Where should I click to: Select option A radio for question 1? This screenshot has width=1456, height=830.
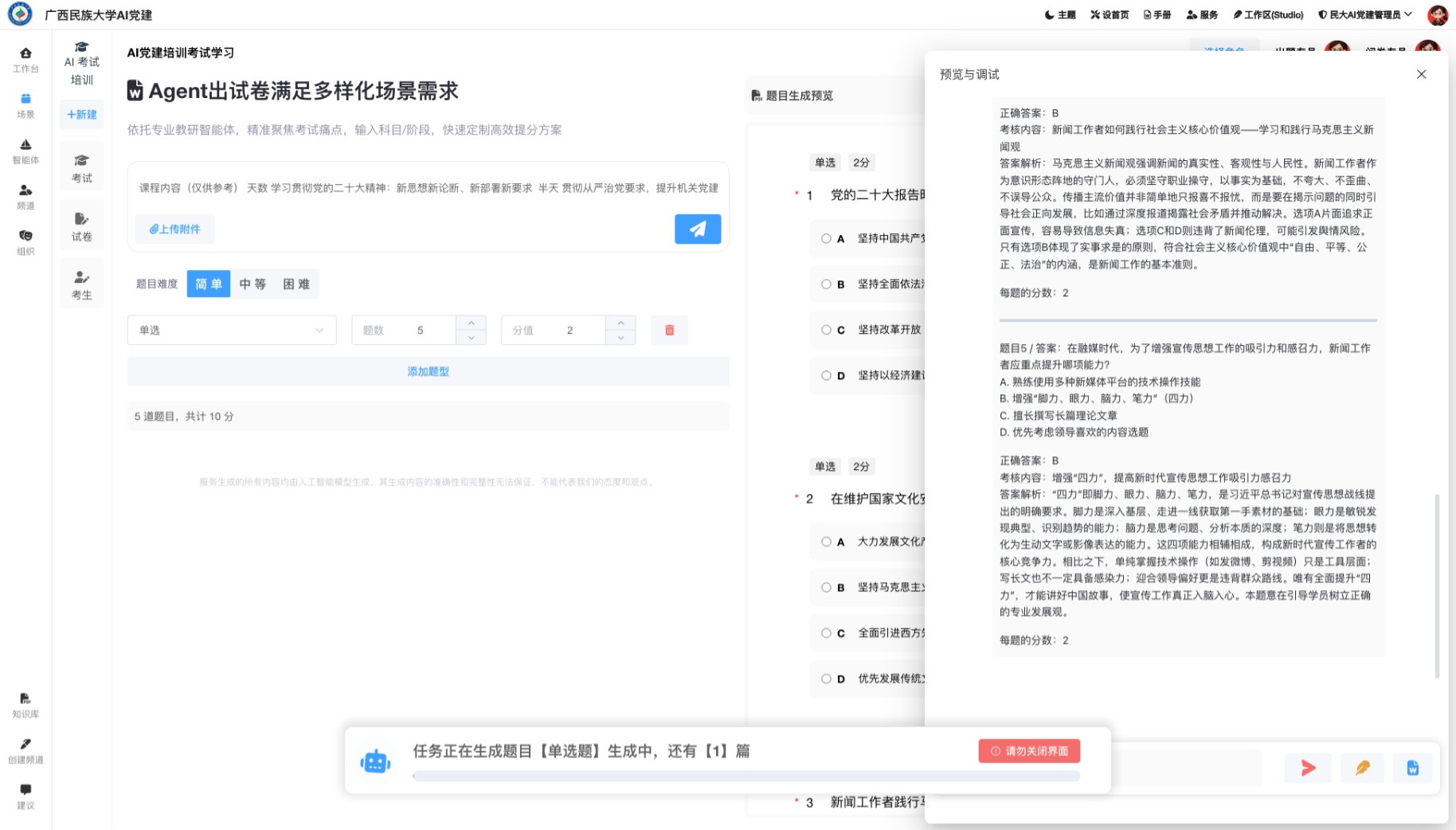(x=826, y=238)
